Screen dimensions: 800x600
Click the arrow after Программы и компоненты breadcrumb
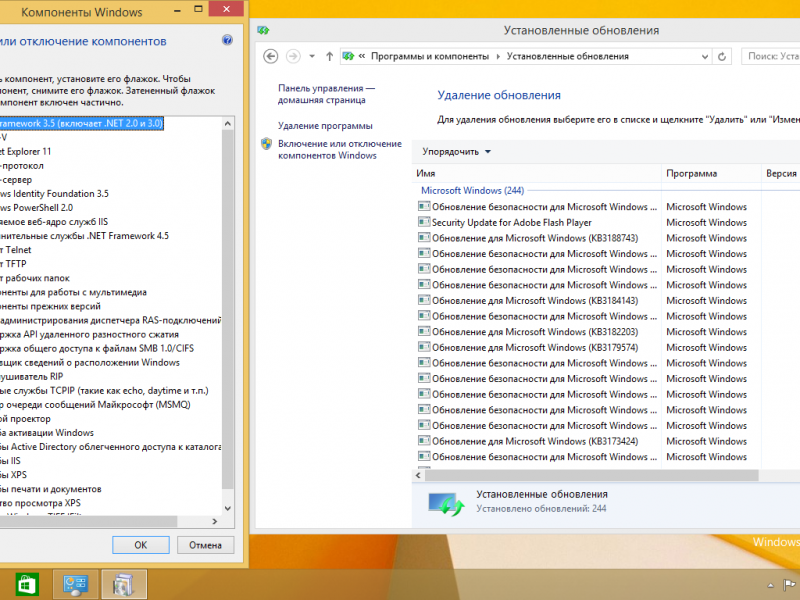(498, 56)
